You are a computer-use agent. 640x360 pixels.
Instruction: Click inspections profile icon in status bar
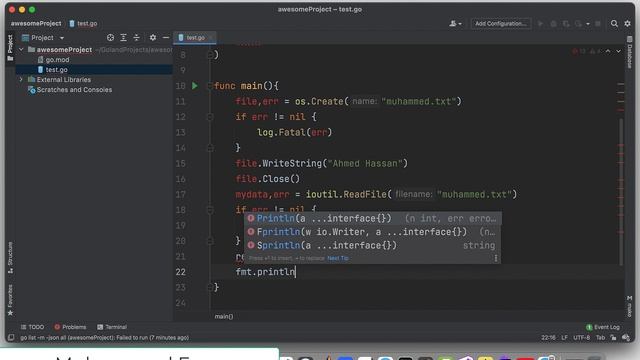pyautogui.click(x=626, y=338)
